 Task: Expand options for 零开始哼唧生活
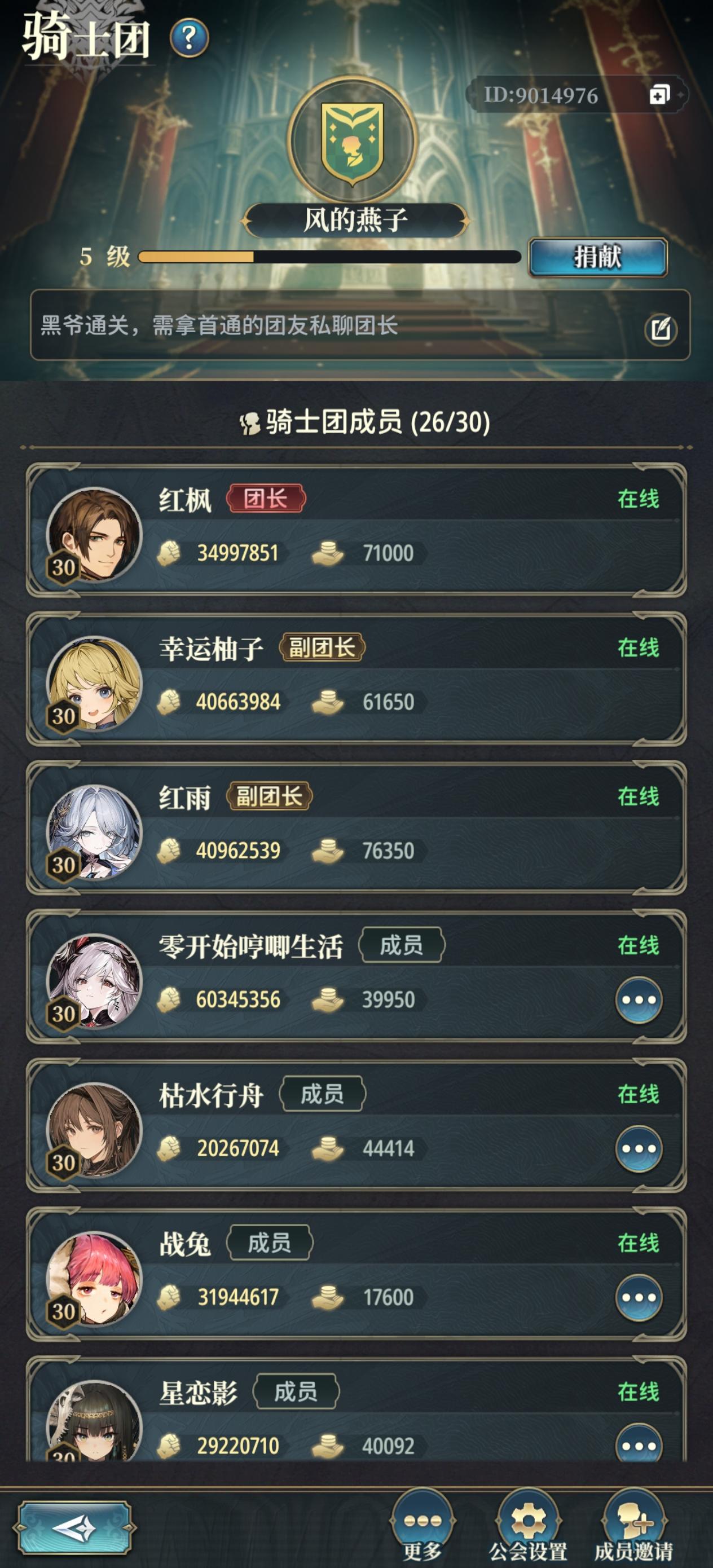tap(639, 999)
